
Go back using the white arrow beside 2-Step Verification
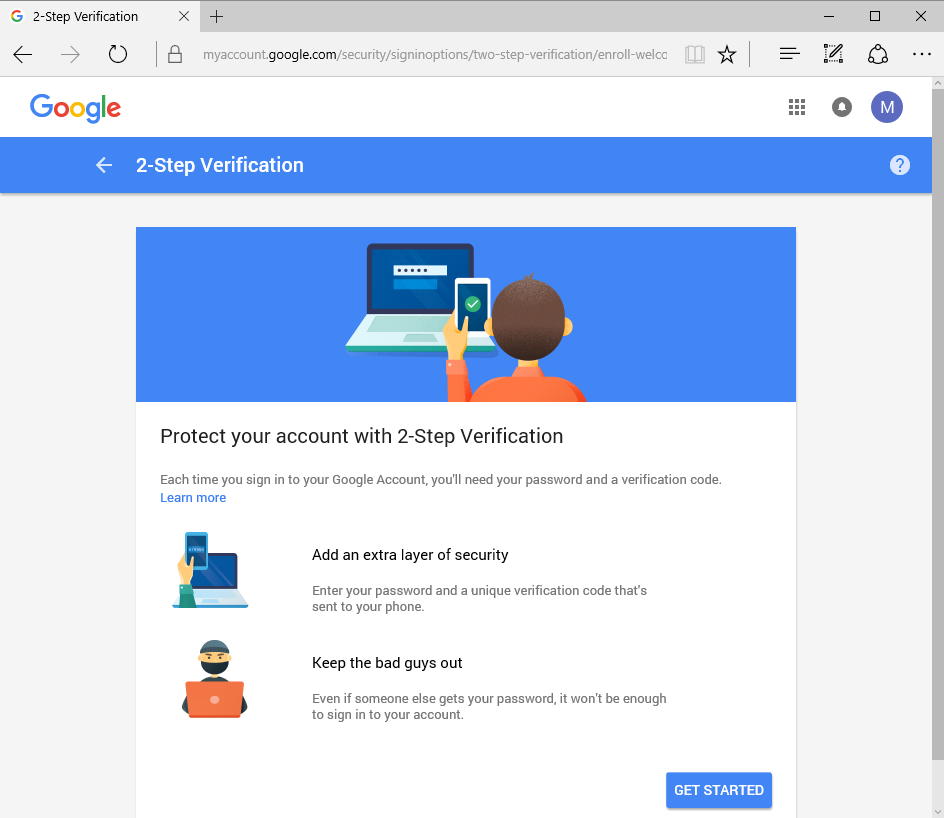[103, 165]
